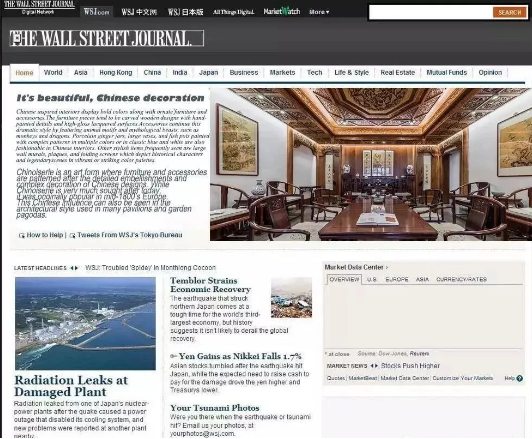
Task: Click the icon beside Tweets From WSJ's Tokyo Bureau
Action: pos(72,235)
